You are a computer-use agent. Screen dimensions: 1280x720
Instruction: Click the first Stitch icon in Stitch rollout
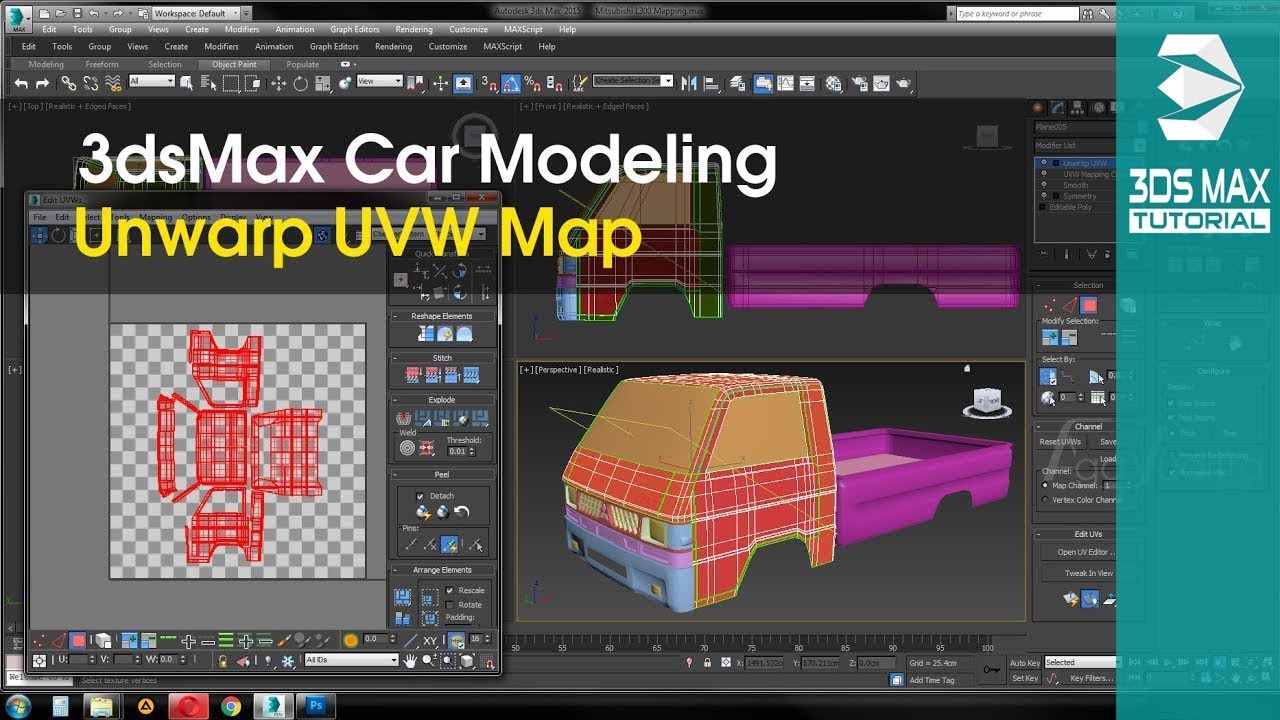point(411,375)
